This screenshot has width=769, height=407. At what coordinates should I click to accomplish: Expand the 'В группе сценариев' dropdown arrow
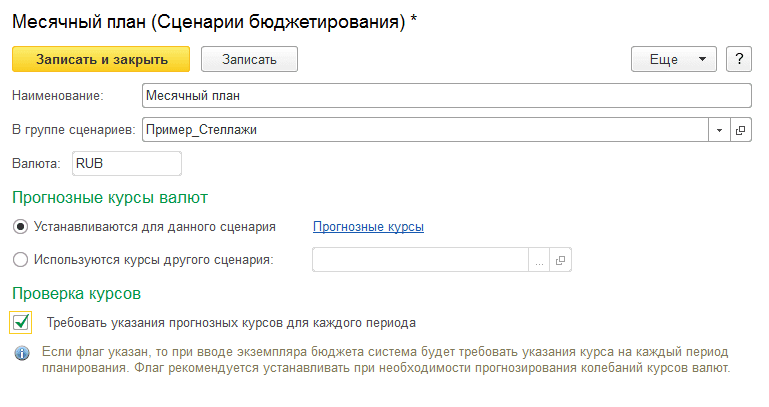pos(720,130)
